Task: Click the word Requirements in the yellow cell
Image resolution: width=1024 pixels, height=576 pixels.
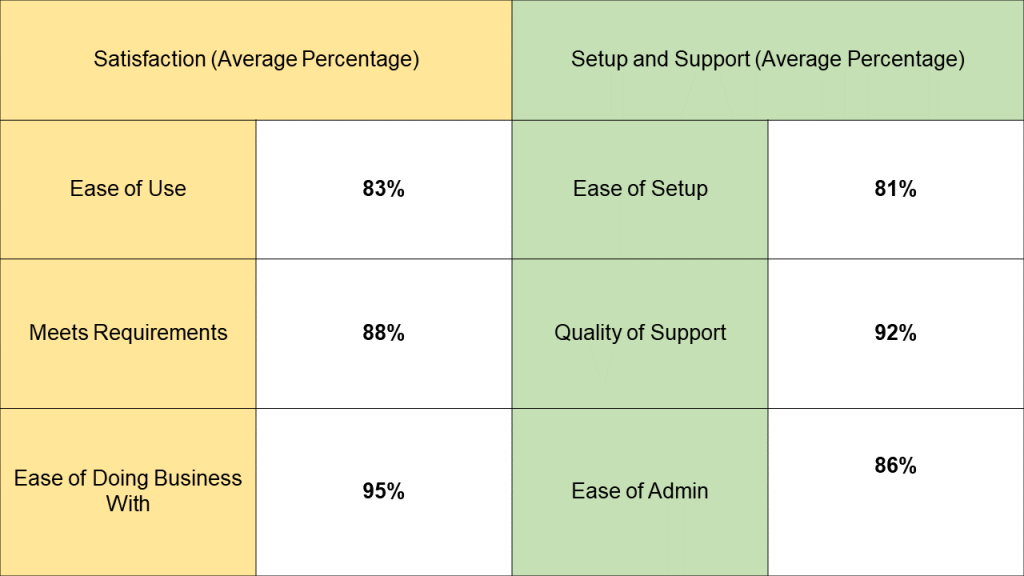Action: pos(160,333)
